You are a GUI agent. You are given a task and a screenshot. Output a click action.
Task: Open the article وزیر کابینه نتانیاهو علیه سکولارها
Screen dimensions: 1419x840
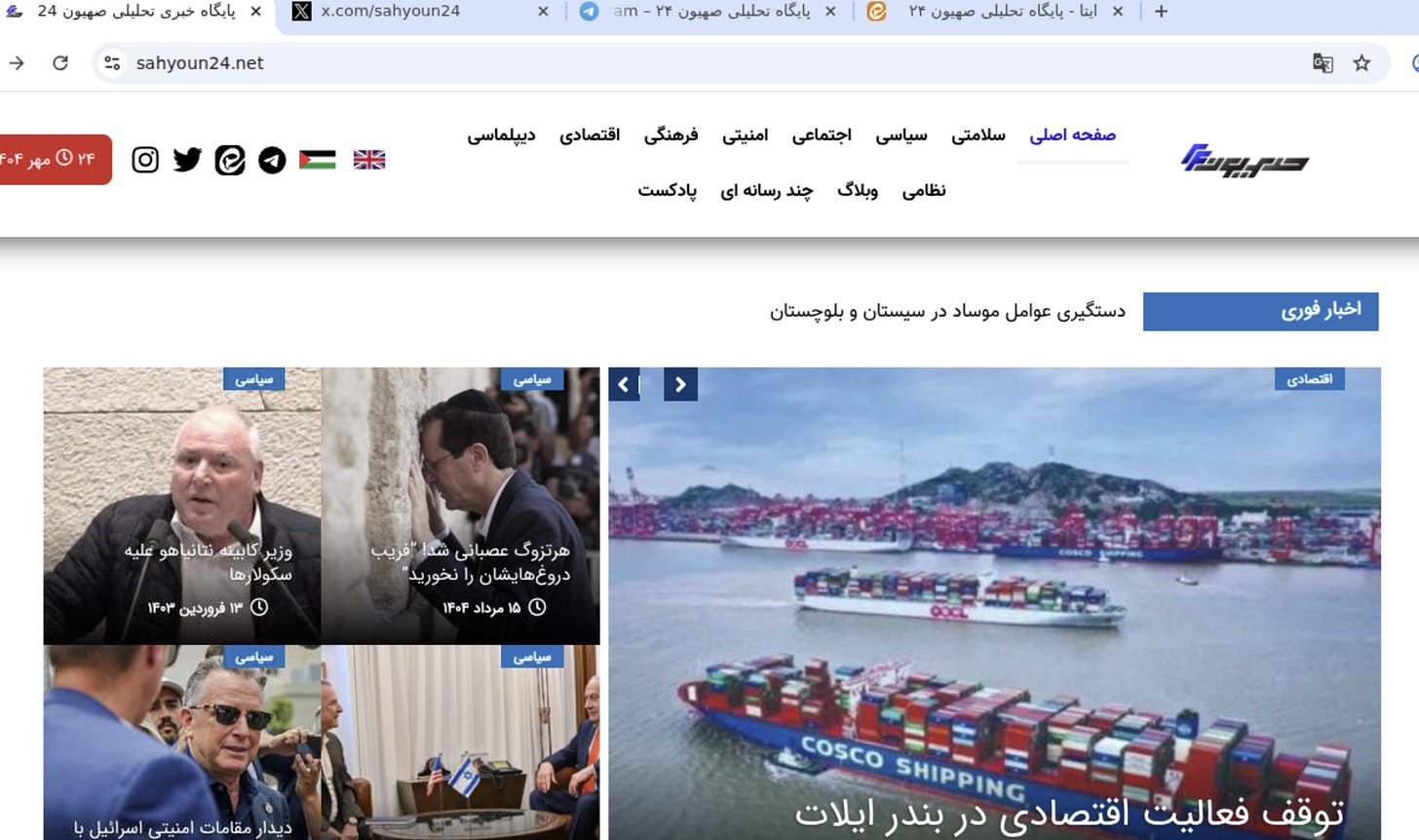tap(209, 562)
